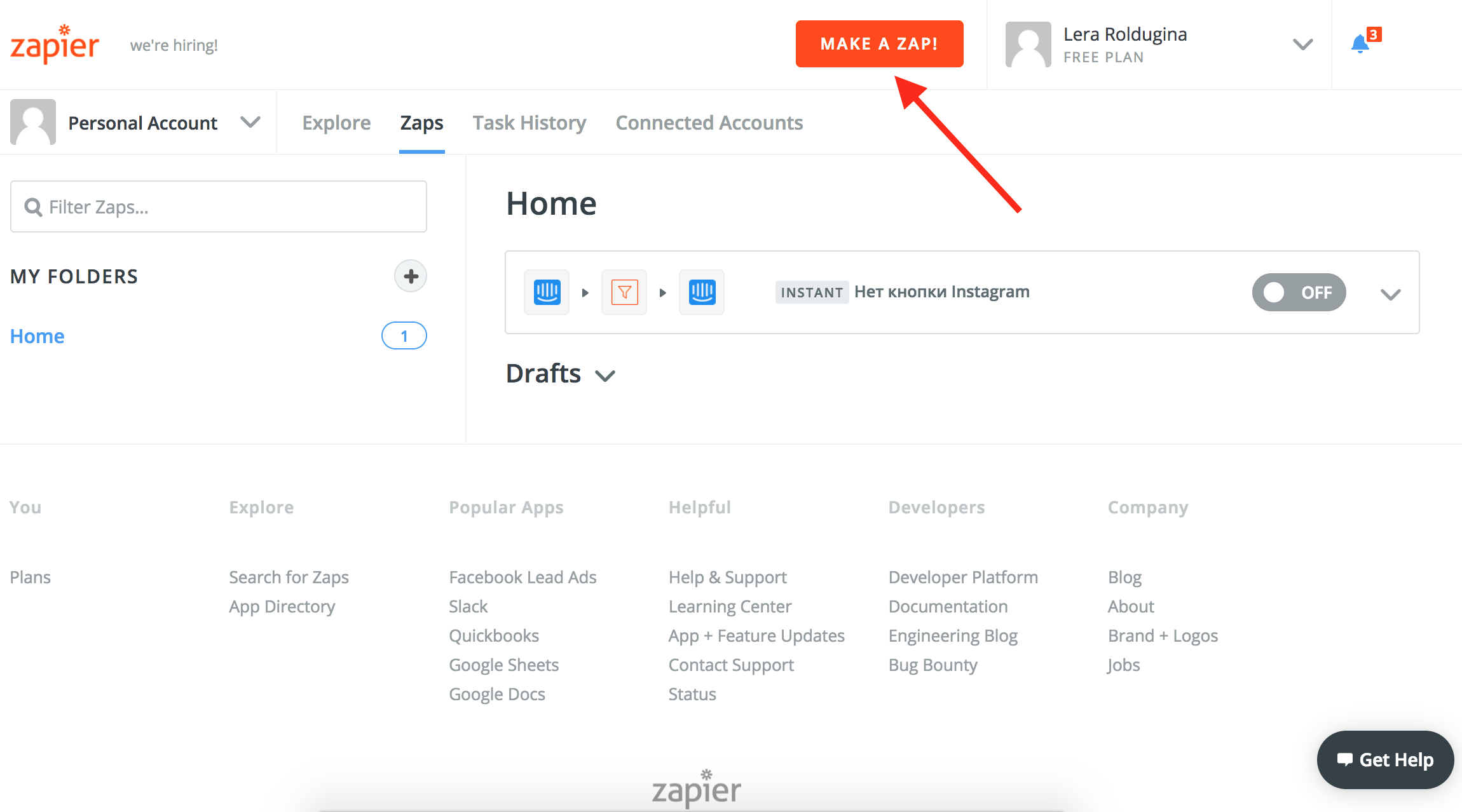Open the Explore tab

[x=336, y=123]
